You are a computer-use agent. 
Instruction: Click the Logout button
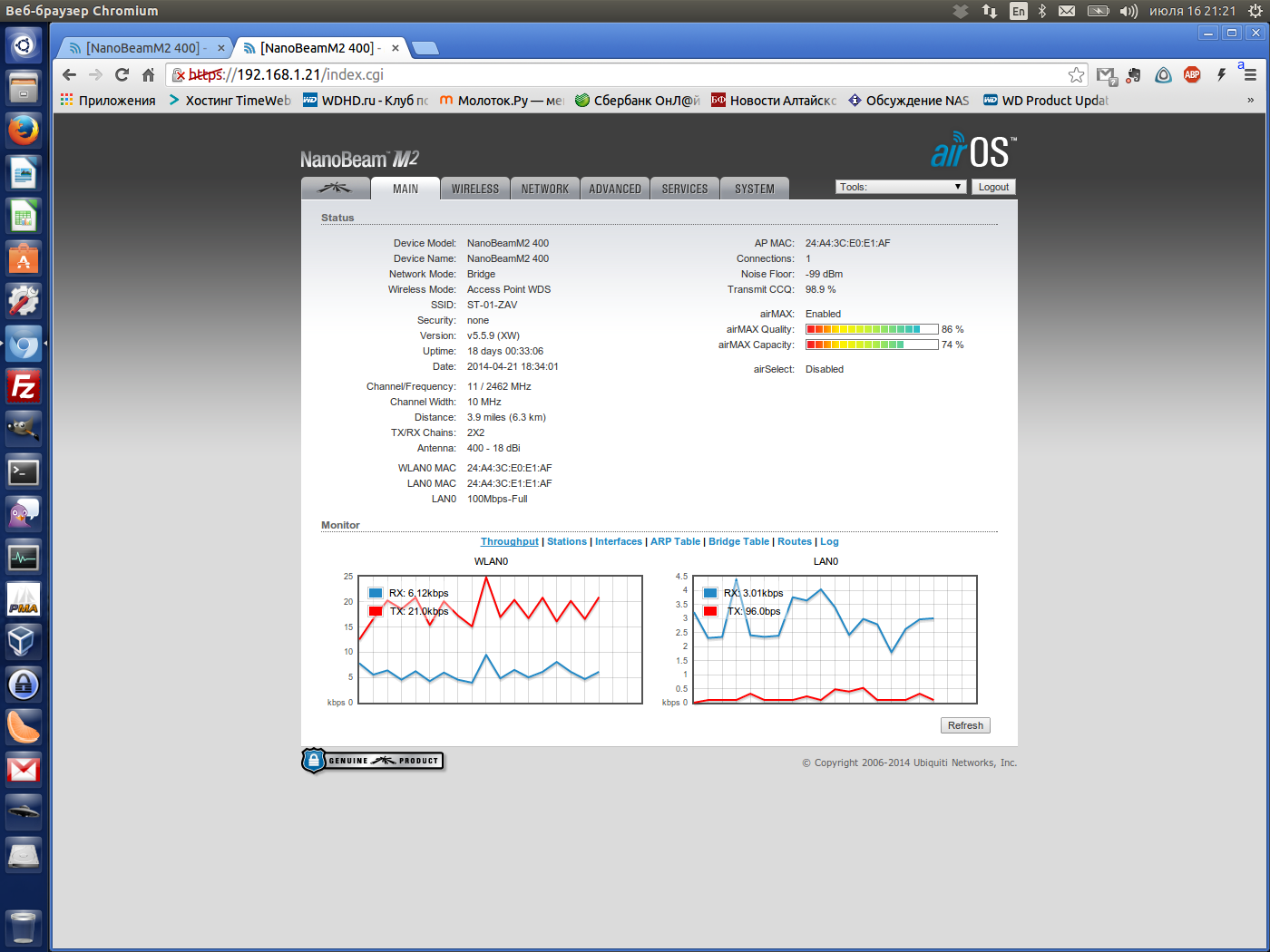(993, 187)
